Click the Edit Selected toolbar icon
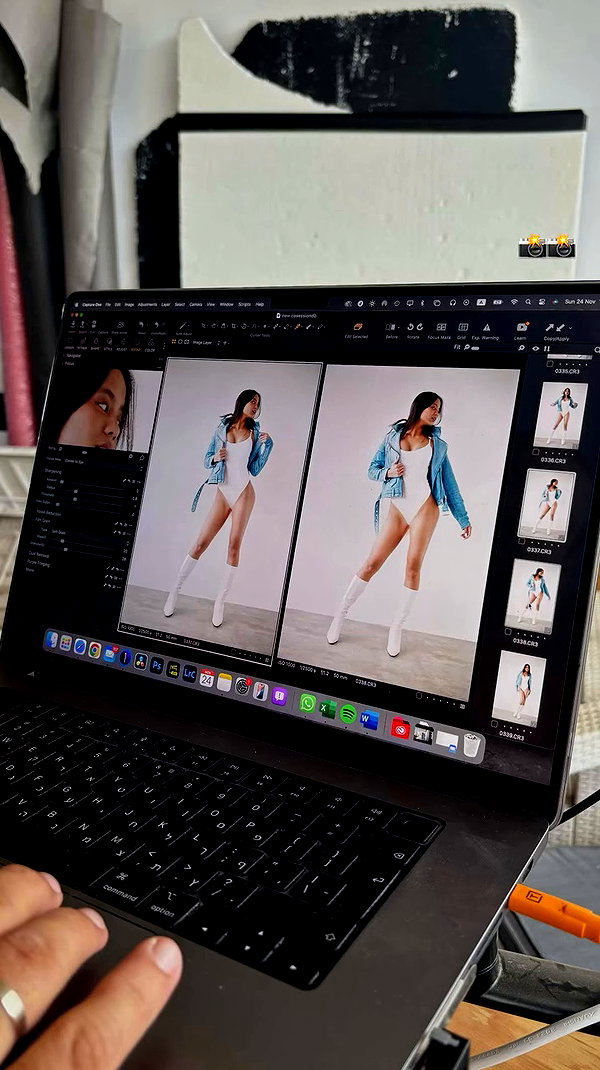 pos(358,328)
